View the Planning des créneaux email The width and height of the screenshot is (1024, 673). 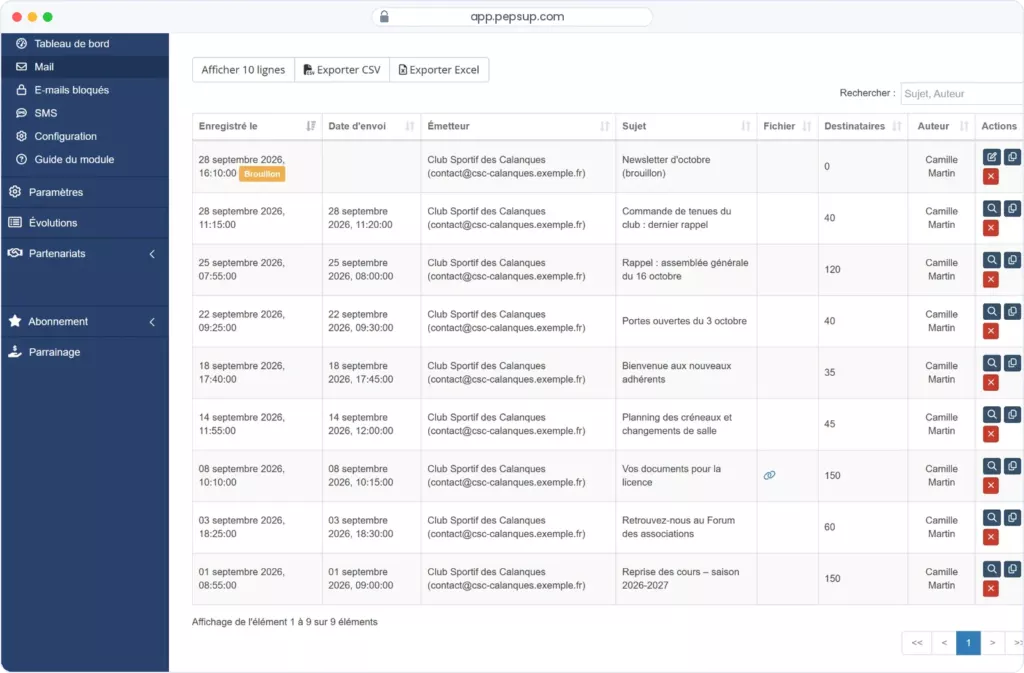coord(991,415)
